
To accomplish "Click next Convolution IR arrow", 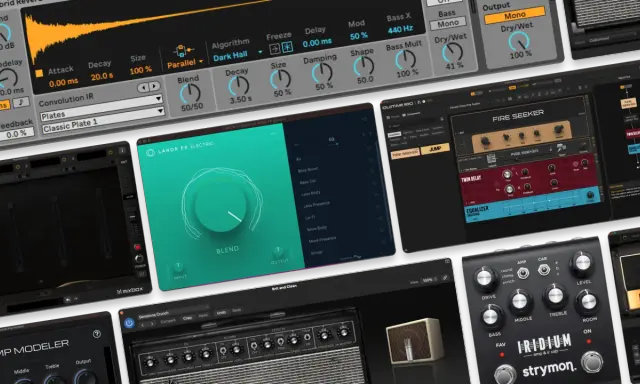I will pos(154,86).
